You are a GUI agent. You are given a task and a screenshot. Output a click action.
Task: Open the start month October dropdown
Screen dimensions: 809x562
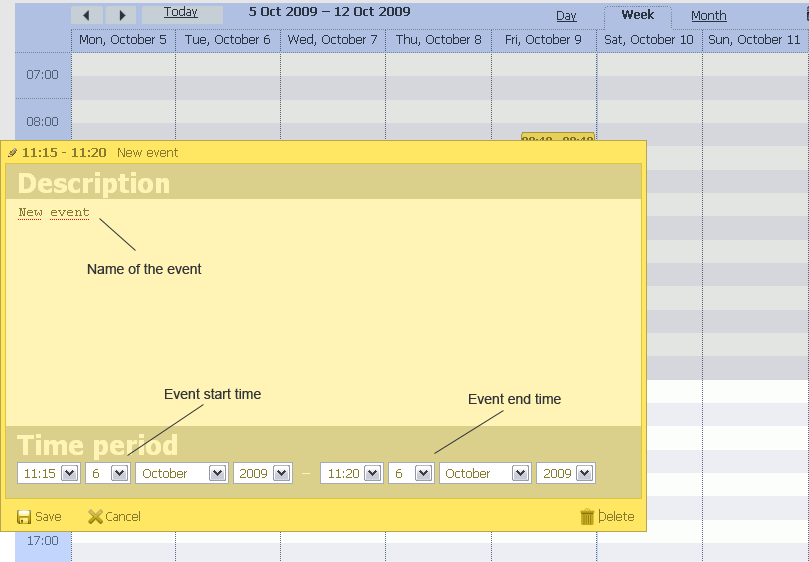pyautogui.click(x=217, y=473)
